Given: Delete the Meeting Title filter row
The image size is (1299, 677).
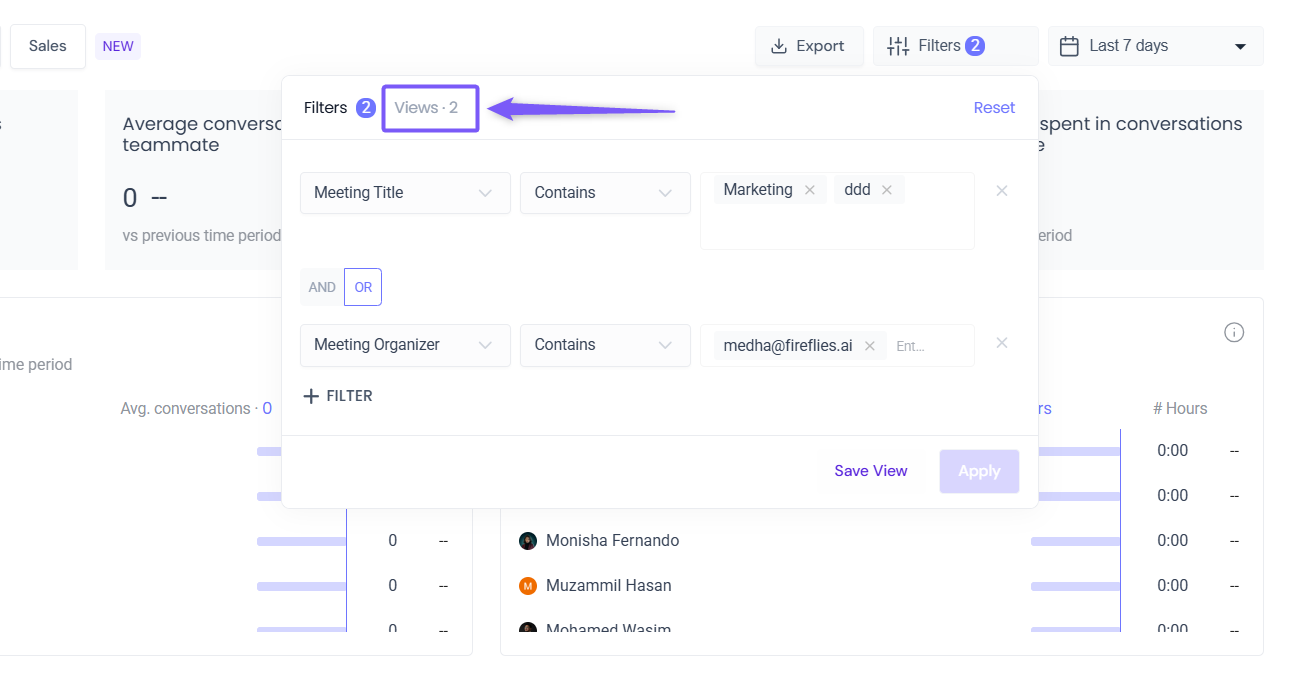Looking at the screenshot, I should [x=1001, y=191].
